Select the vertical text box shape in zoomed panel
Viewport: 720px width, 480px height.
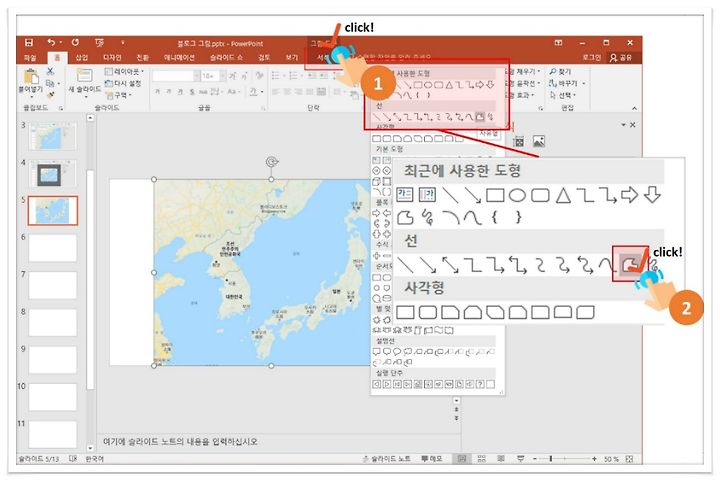427,195
